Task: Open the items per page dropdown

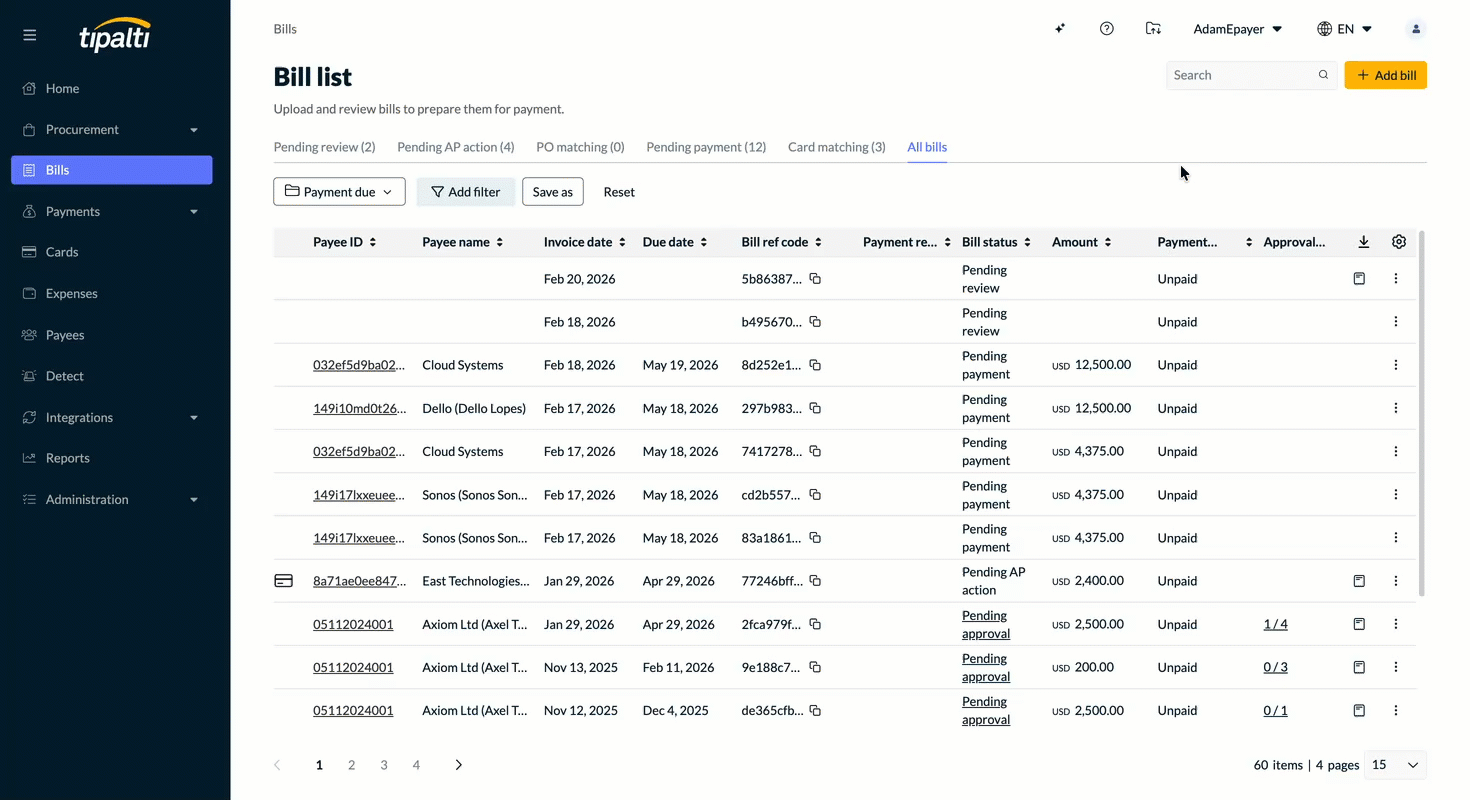Action: pos(1396,765)
